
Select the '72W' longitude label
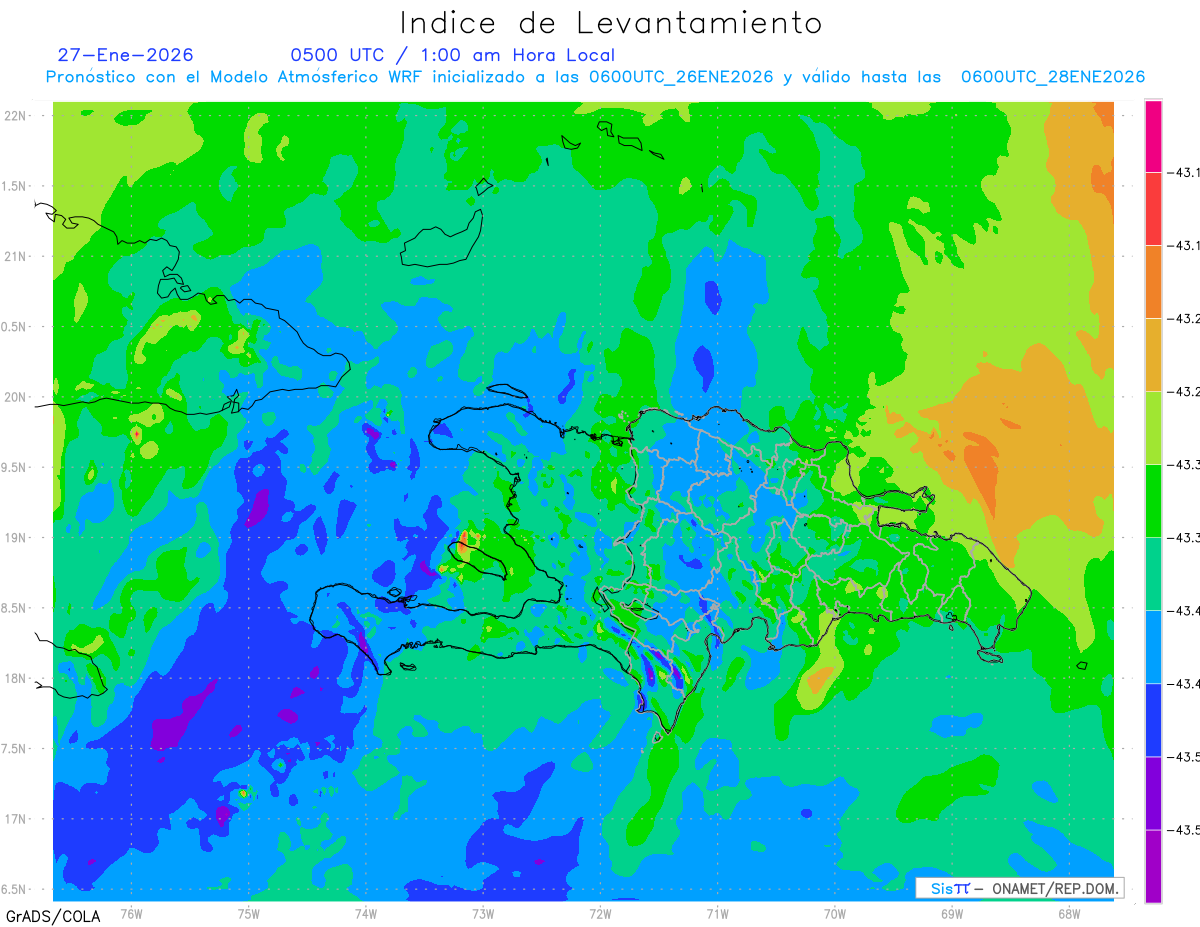[x=600, y=913]
